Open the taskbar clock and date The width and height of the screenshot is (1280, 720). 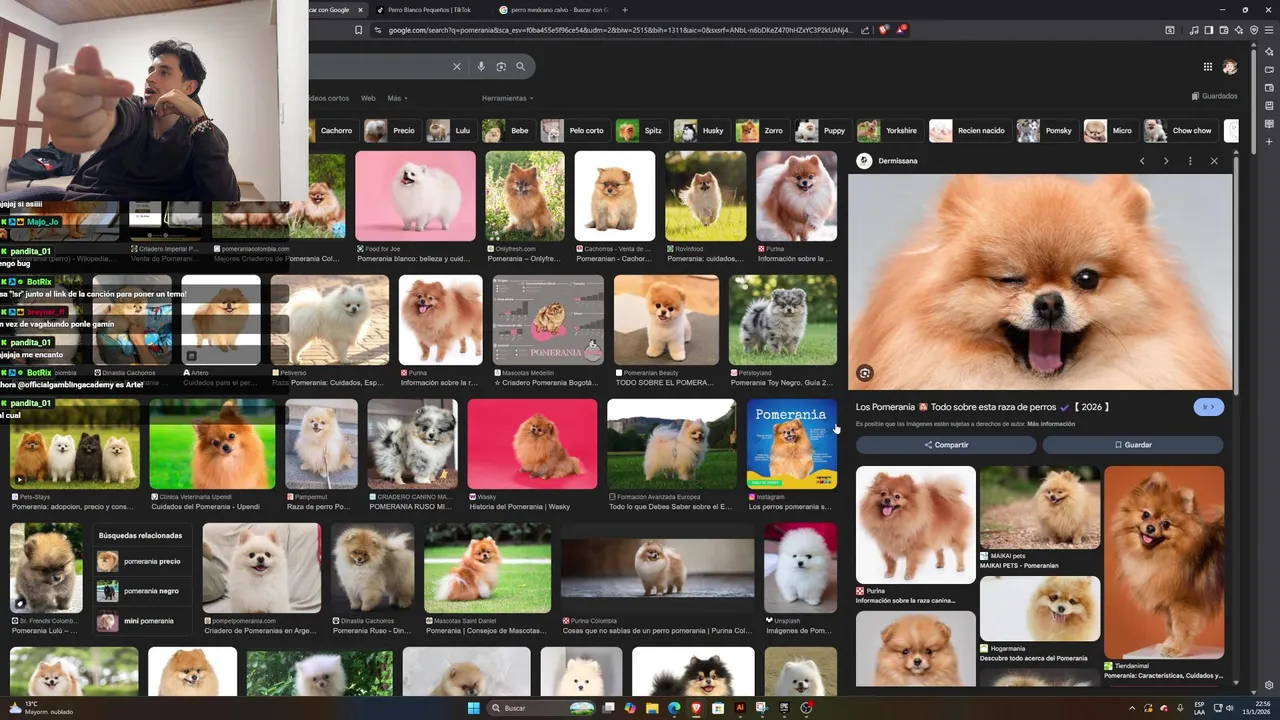pyautogui.click(x=1256, y=708)
